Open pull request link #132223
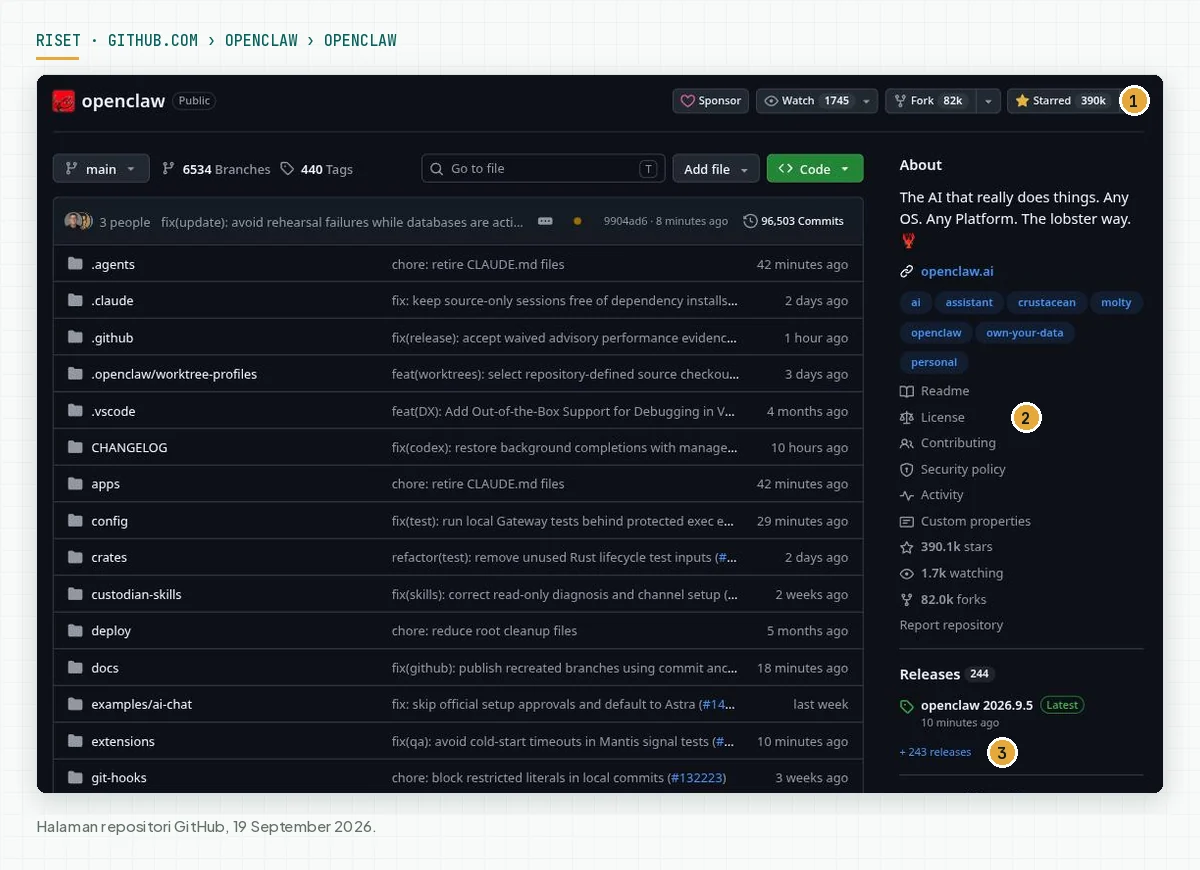The image size is (1200, 870). (x=696, y=778)
